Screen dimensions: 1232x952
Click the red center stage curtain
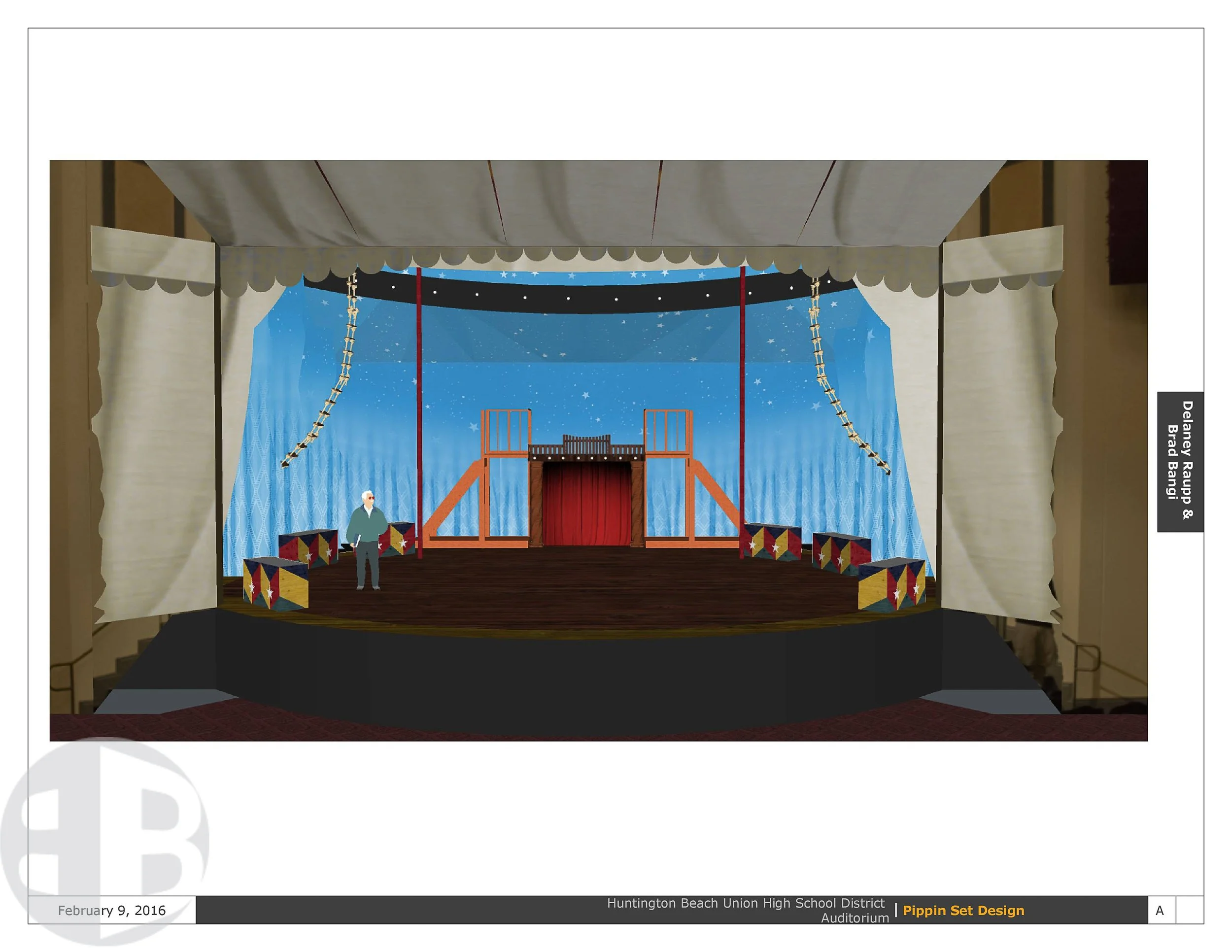tap(586, 503)
